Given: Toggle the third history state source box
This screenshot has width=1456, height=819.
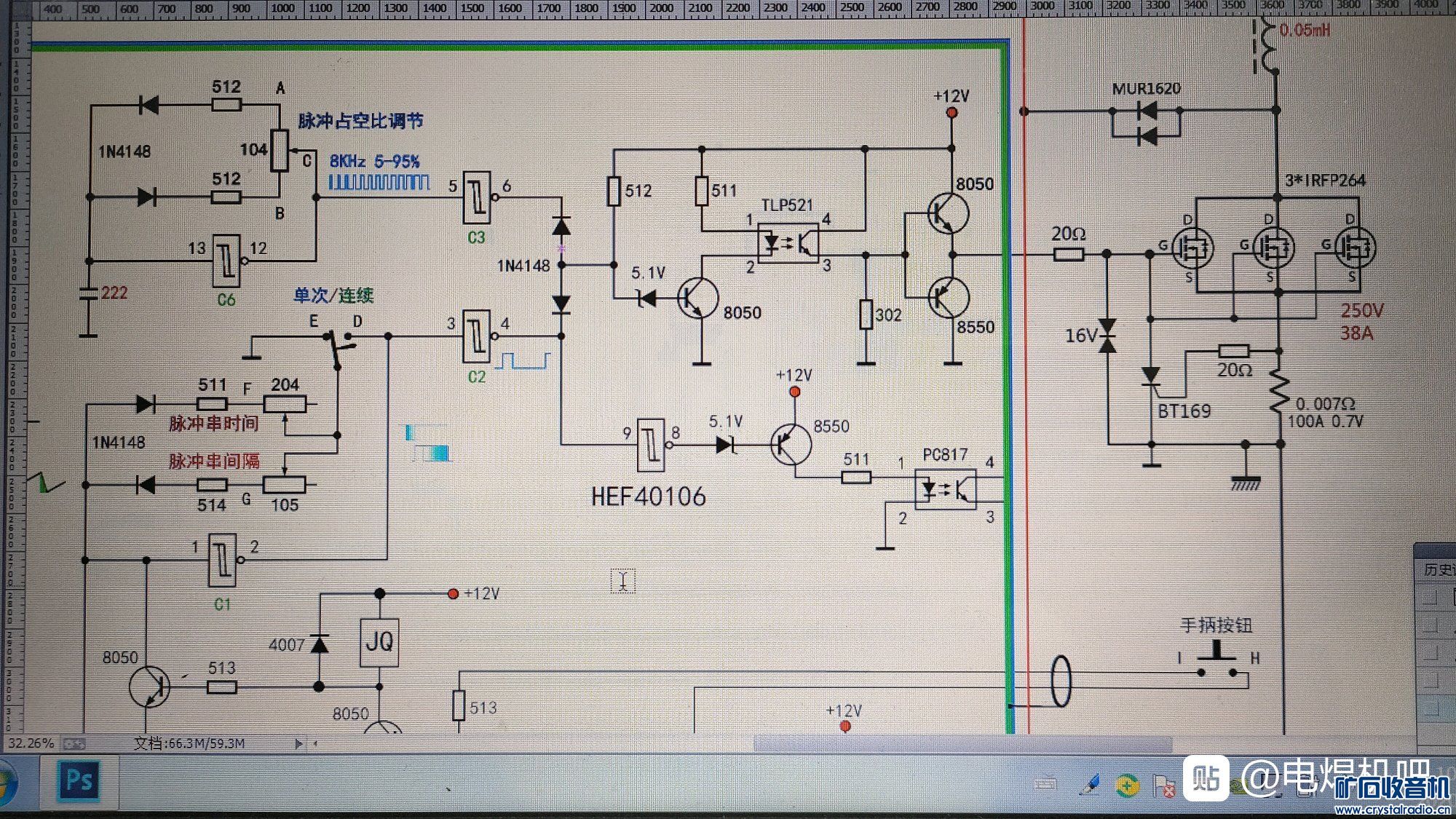Looking at the screenshot, I should pos(1431,653).
